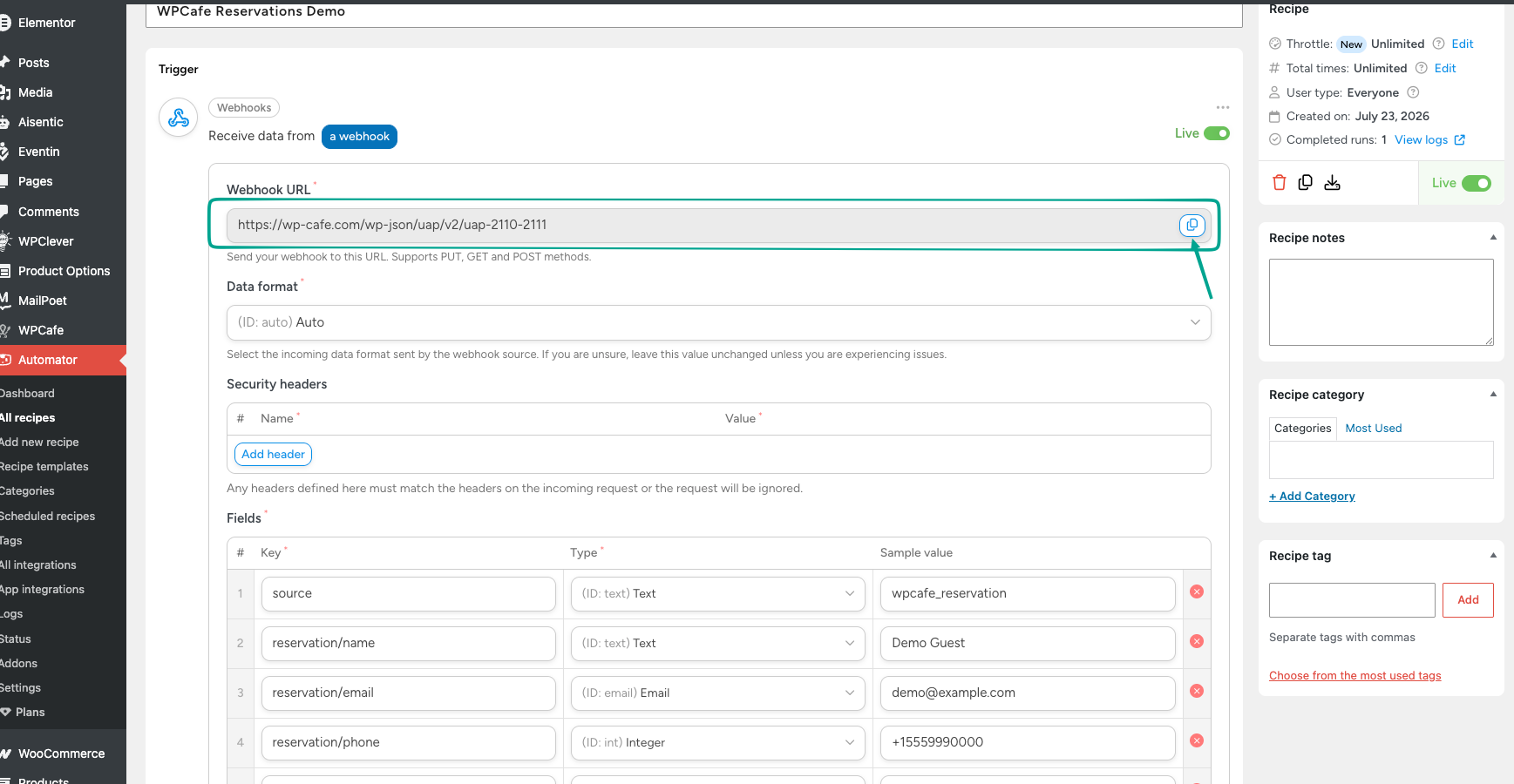The width and height of the screenshot is (1514, 784).
Task: Open Recipe templates submenu
Action: [44, 467]
